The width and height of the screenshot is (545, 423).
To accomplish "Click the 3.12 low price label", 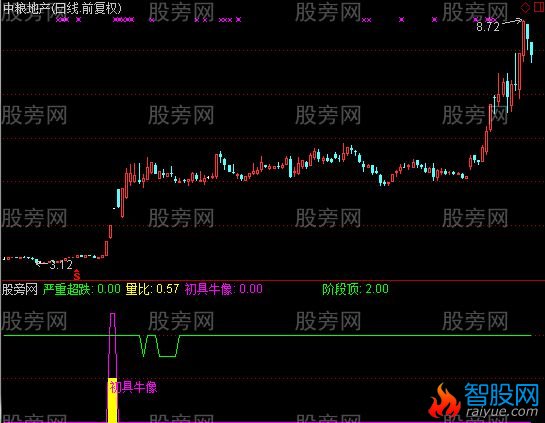I will (x=61, y=265).
